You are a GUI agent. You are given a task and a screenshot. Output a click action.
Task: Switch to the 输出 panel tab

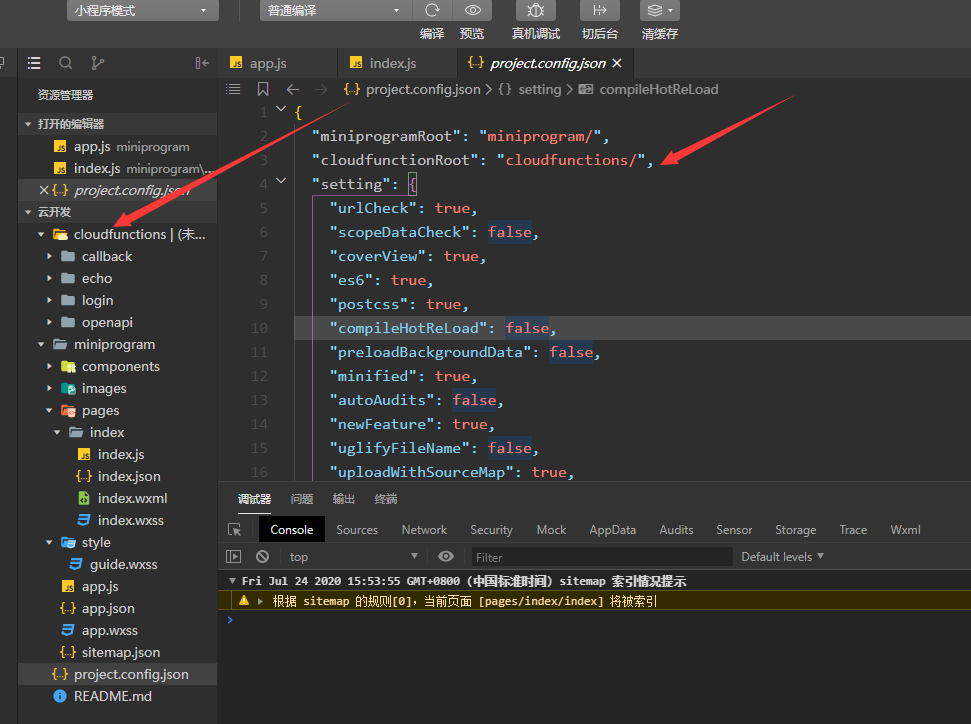(x=344, y=499)
